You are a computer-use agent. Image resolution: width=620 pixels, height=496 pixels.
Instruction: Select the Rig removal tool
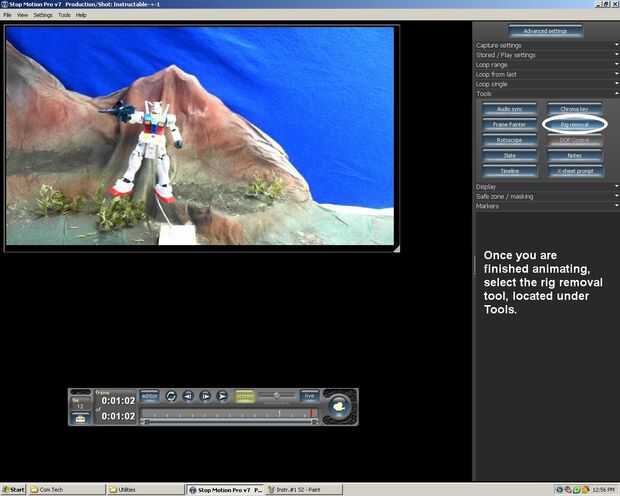575,124
